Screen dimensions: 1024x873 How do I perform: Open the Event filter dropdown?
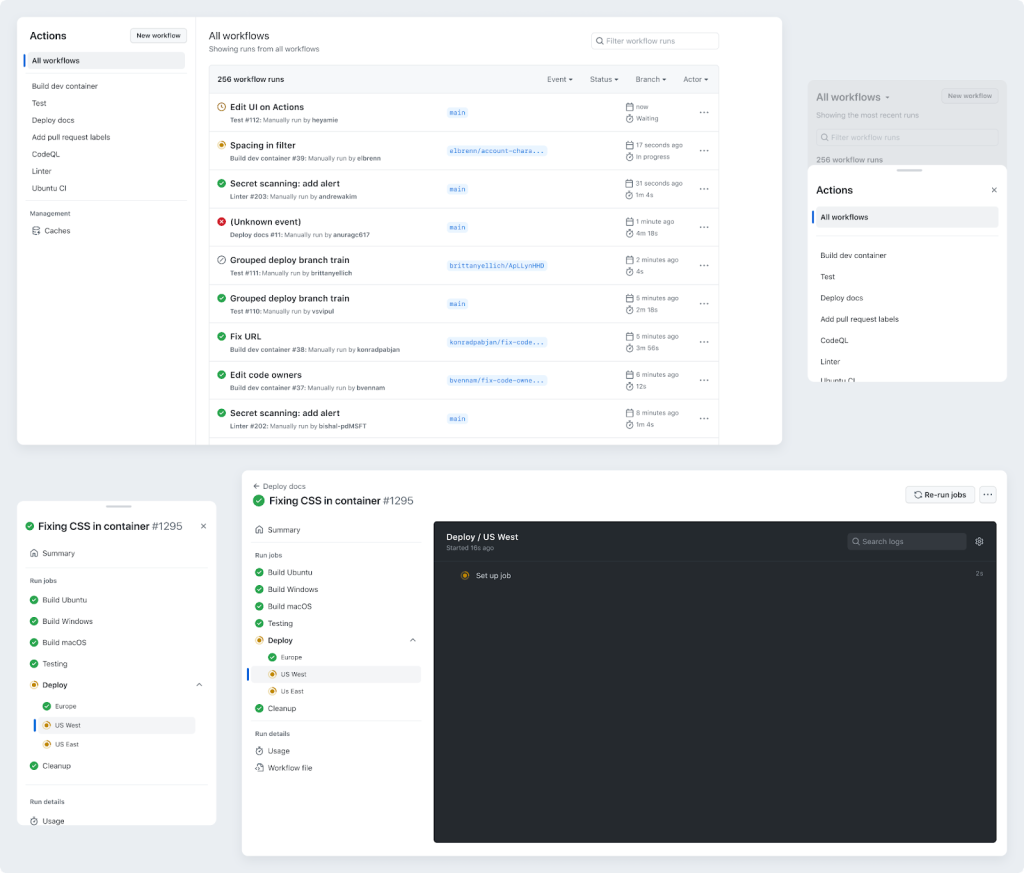click(559, 79)
